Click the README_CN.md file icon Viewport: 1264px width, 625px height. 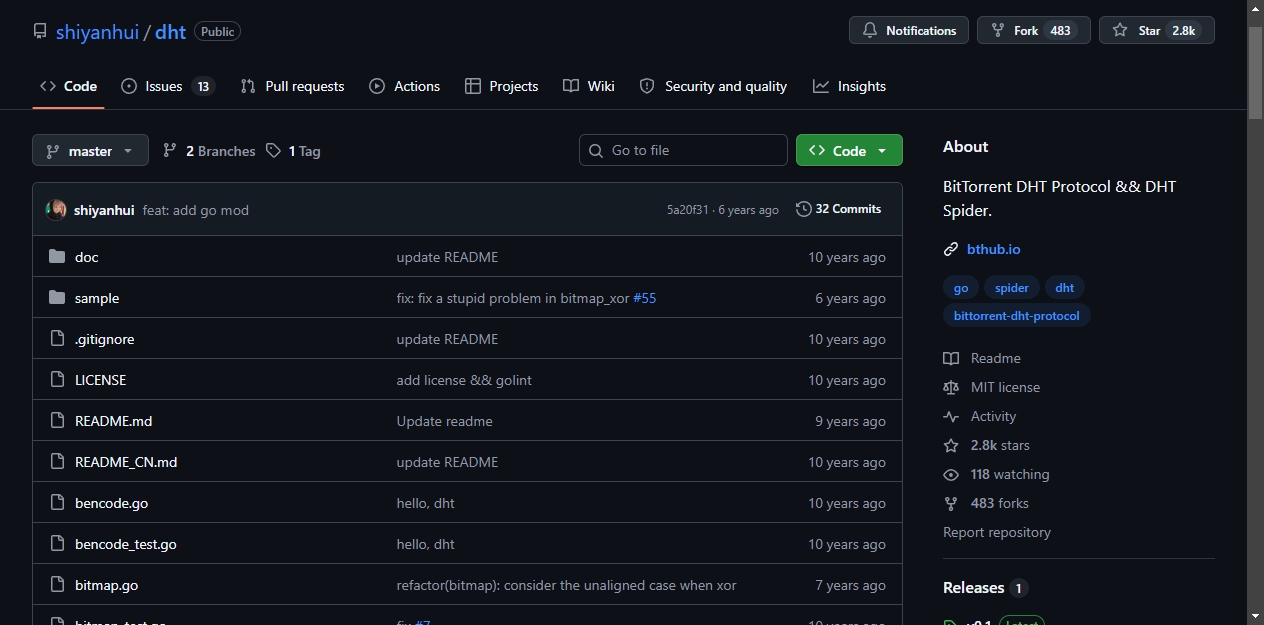[57, 462]
